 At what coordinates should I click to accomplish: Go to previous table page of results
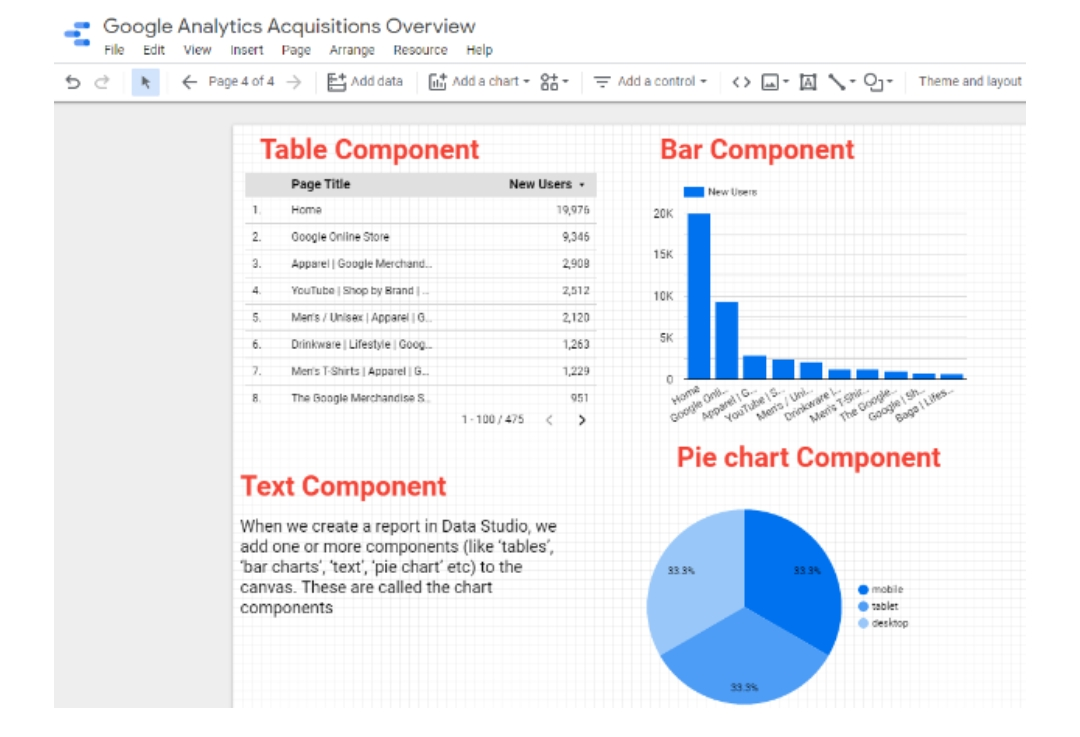pyautogui.click(x=549, y=420)
